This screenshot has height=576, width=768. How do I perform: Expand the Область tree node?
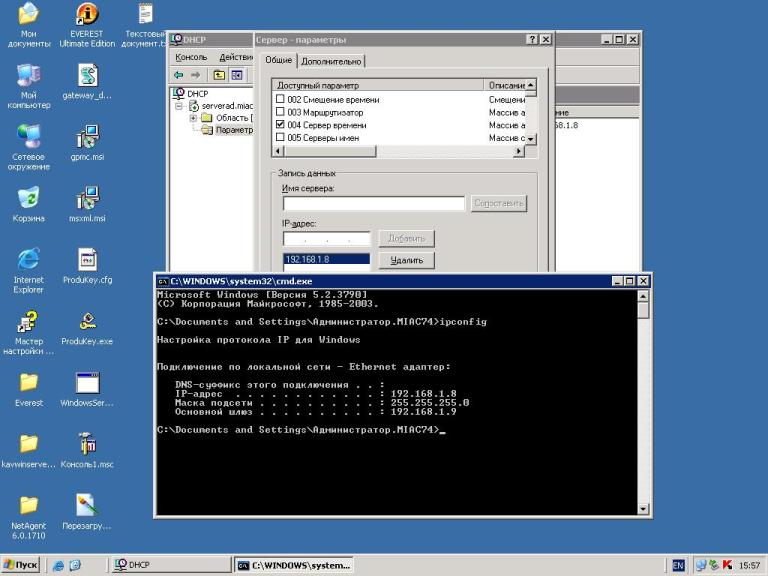193,118
